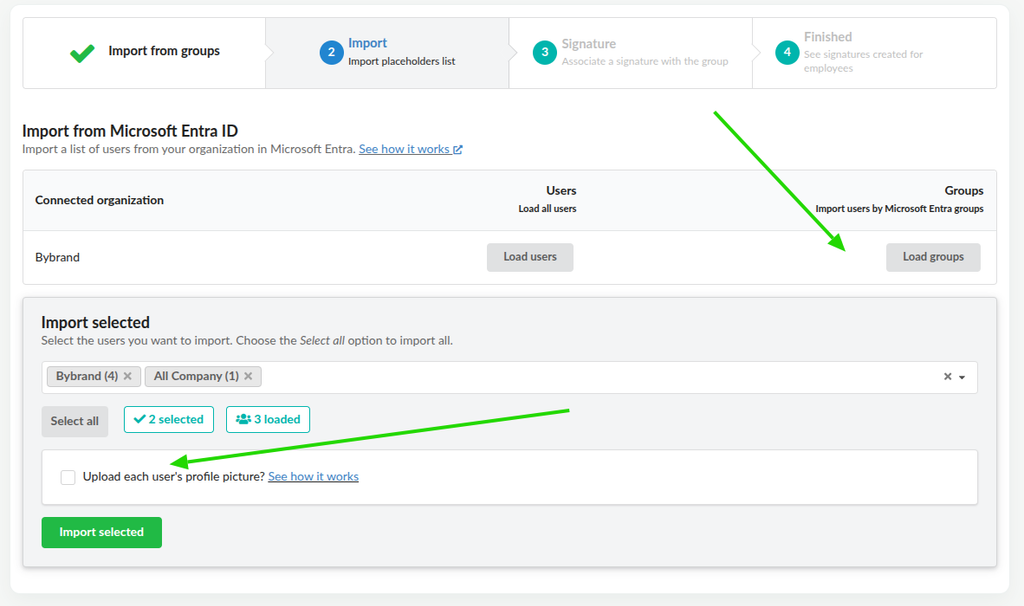
Task: Remove the All Company (1) tag
Action: pos(248,376)
